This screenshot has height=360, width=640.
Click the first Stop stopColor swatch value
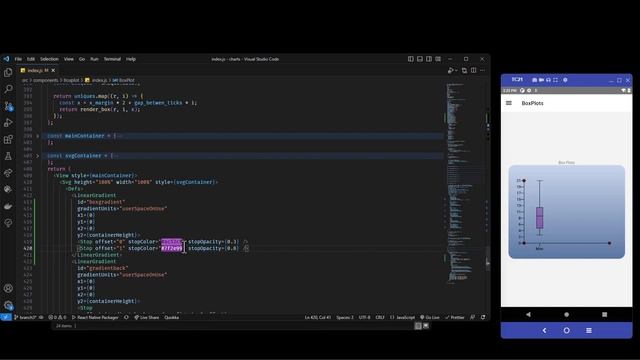pos(171,242)
